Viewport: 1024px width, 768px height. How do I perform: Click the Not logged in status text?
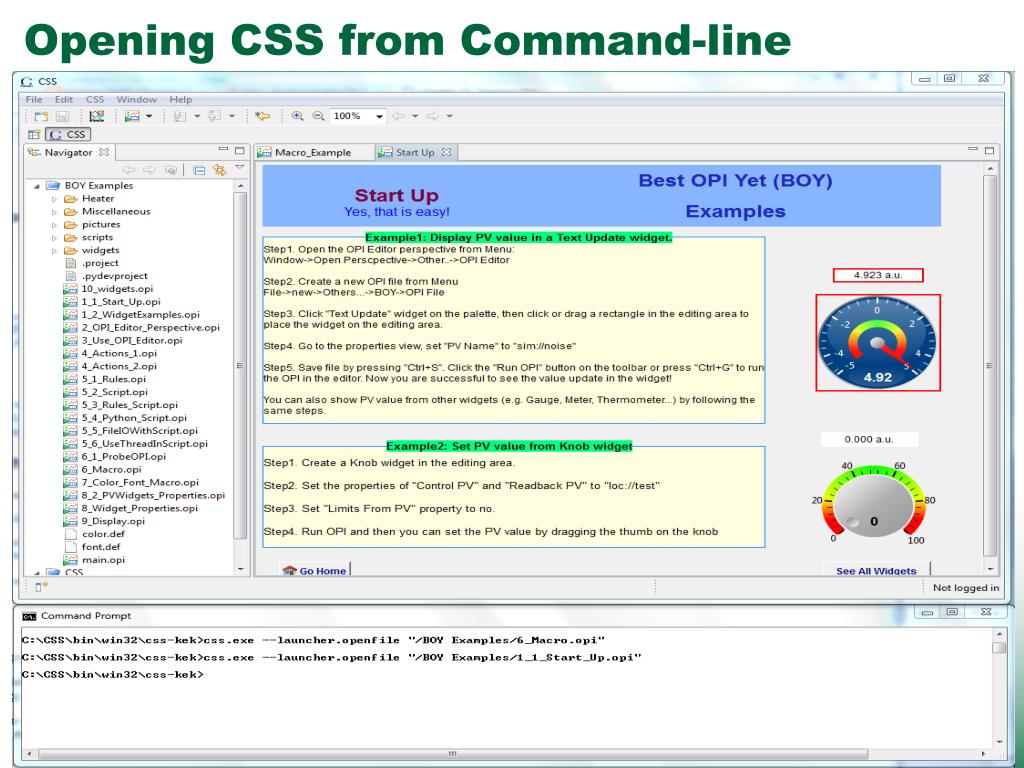tap(966, 587)
